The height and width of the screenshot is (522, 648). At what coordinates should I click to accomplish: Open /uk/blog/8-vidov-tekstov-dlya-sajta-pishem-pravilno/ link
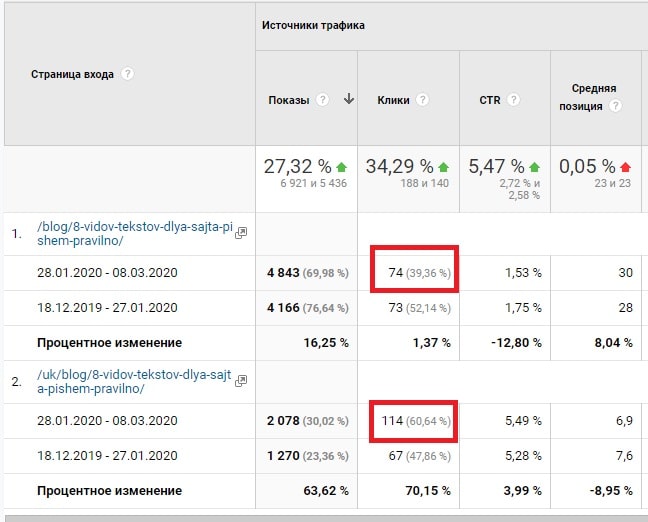coord(134,381)
